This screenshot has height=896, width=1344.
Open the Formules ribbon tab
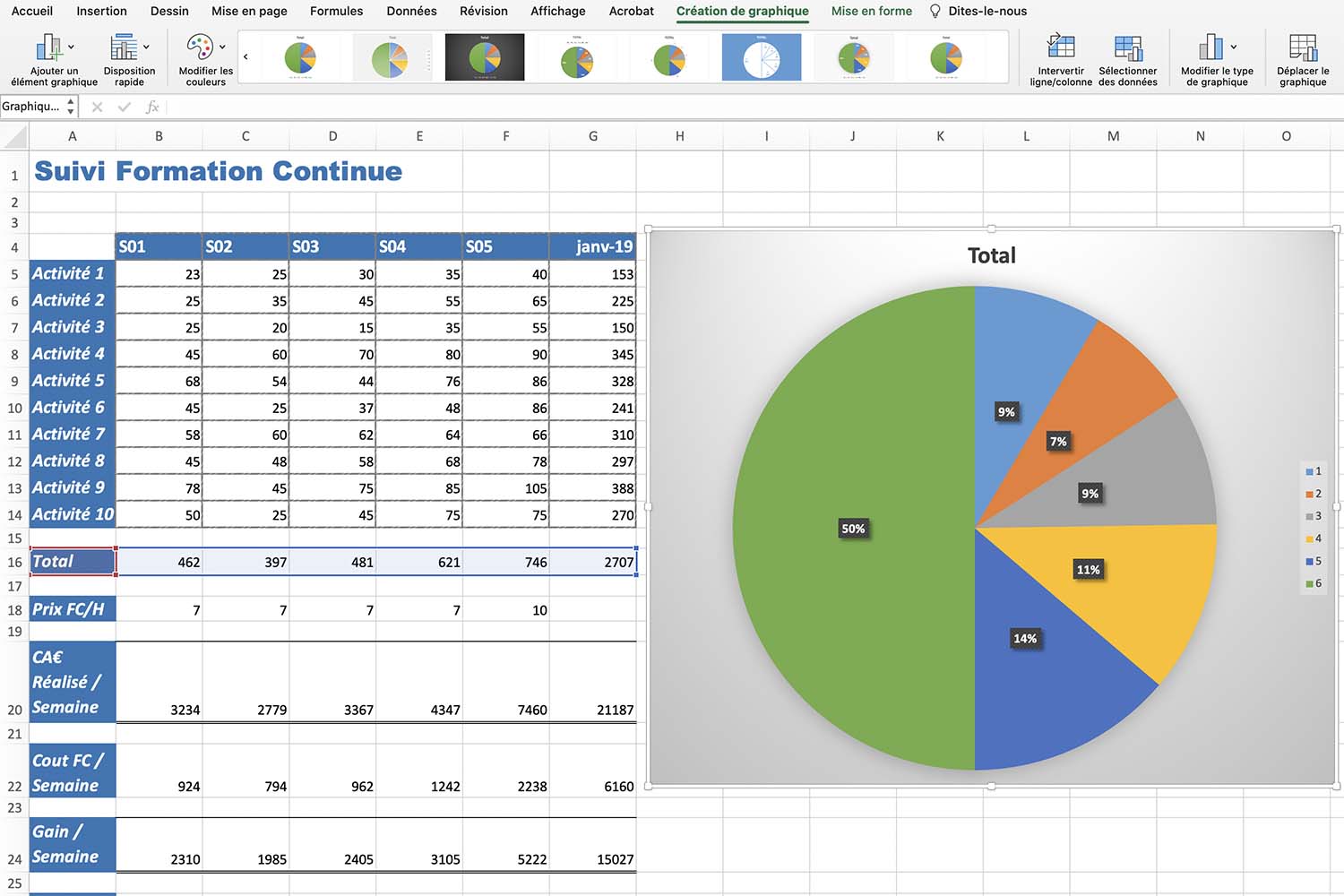(336, 12)
